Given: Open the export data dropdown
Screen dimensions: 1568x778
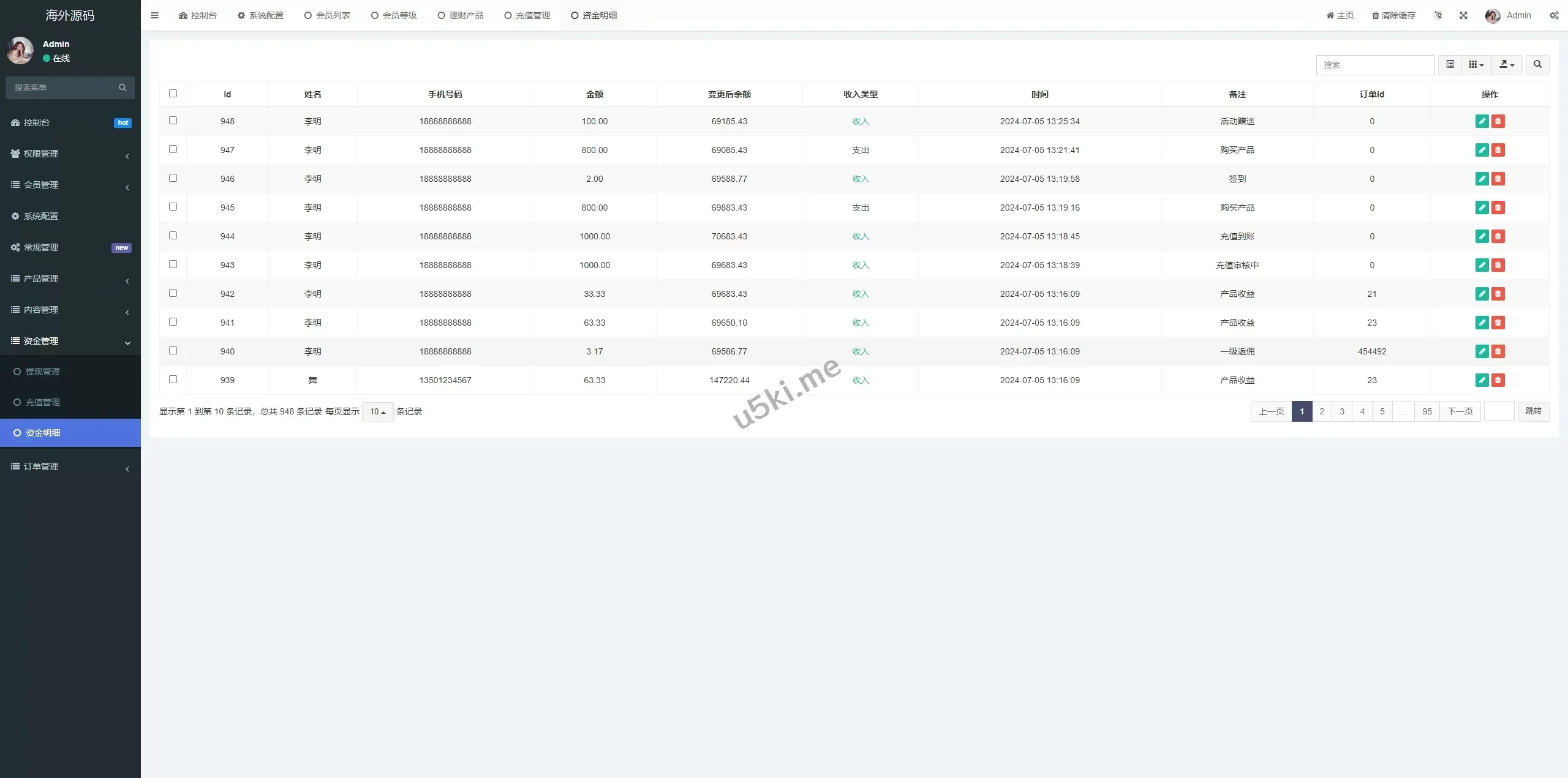Looking at the screenshot, I should tap(1507, 64).
